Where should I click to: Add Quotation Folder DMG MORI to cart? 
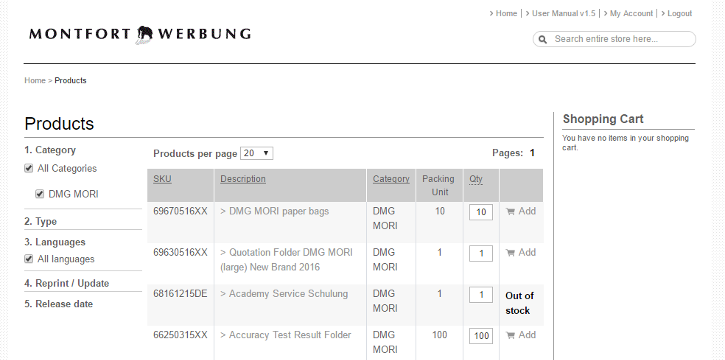coord(521,252)
